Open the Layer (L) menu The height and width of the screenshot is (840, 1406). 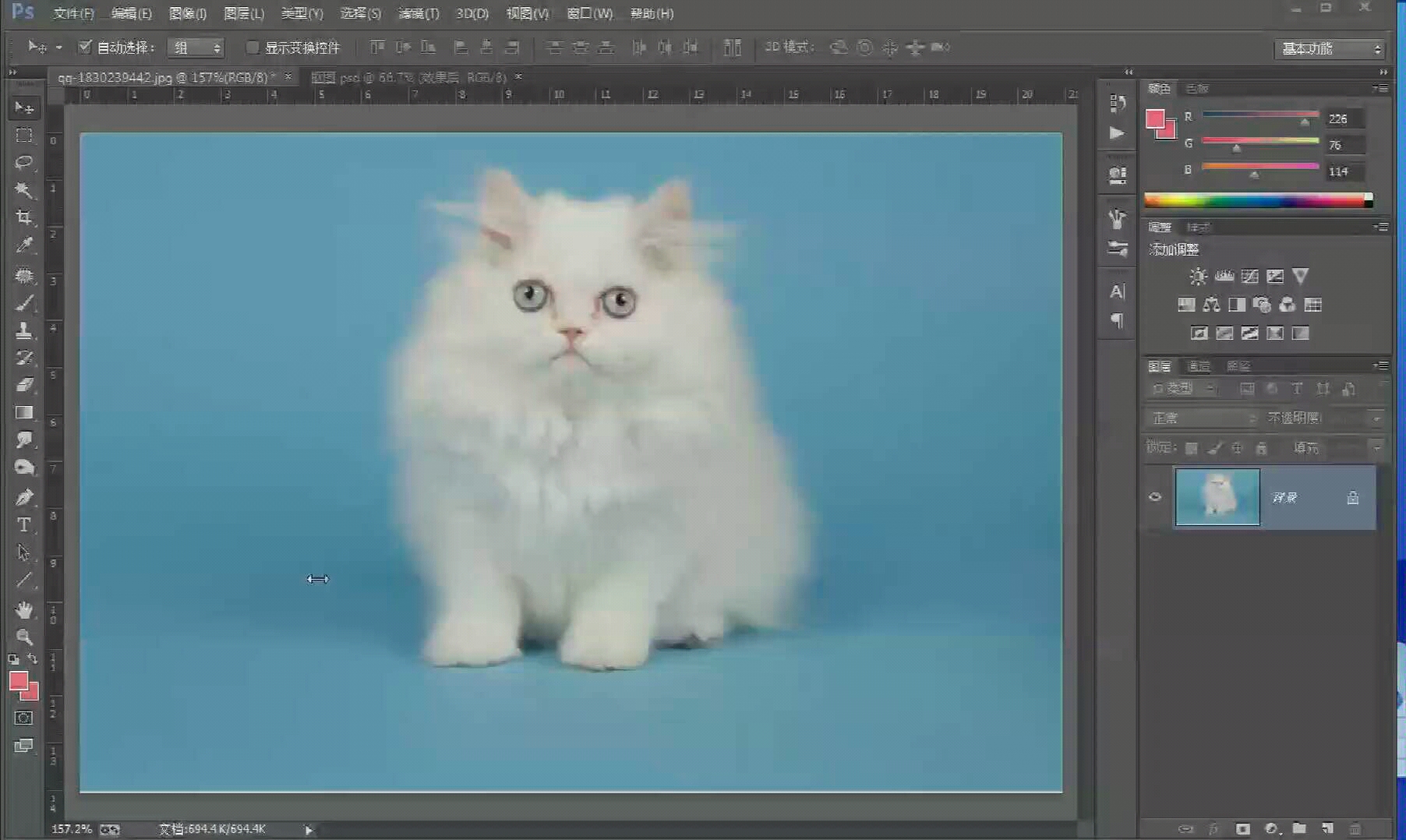244,13
